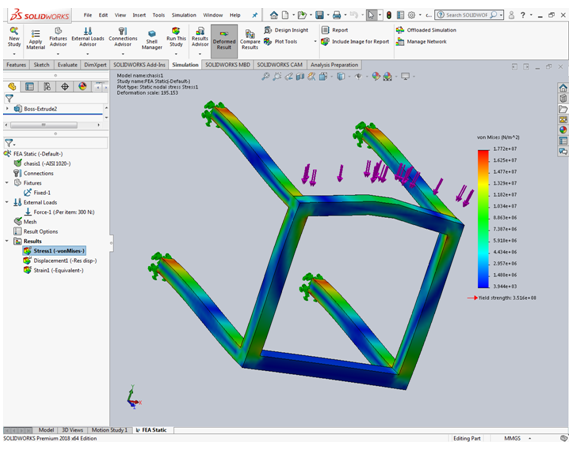Viewport: 576px width, 449px height.
Task: Pin the menu bar pushpin
Action: click(x=255, y=15)
